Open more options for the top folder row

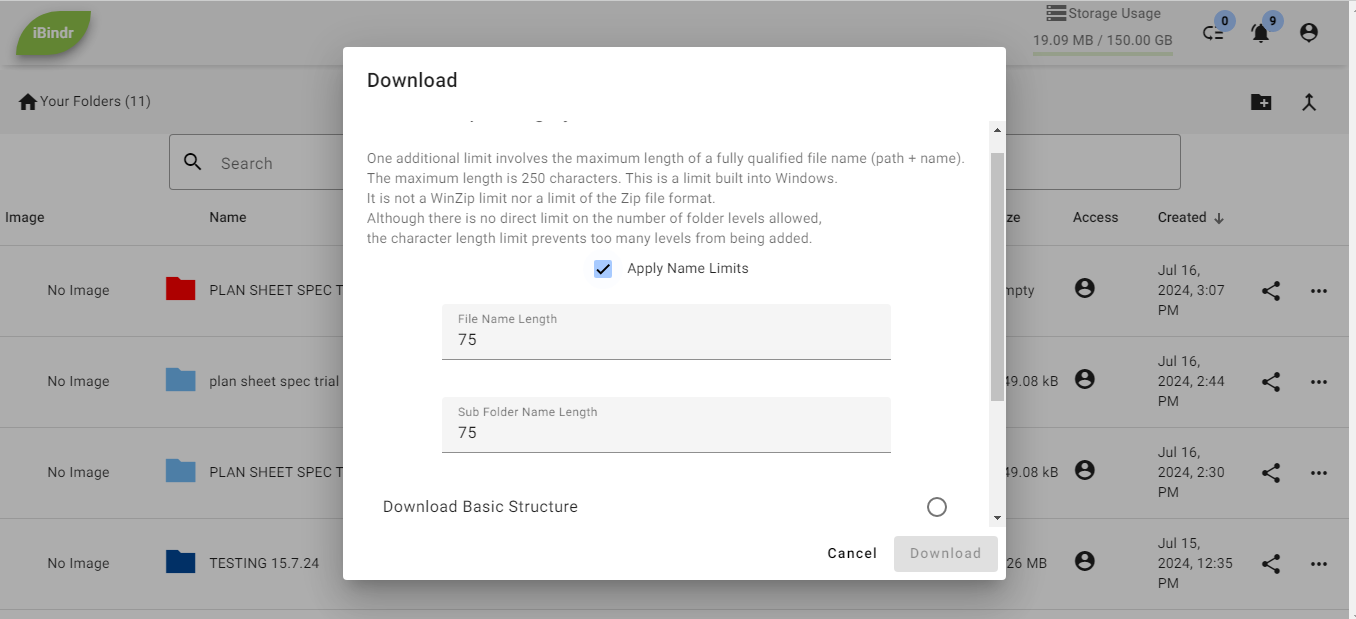[x=1318, y=291]
